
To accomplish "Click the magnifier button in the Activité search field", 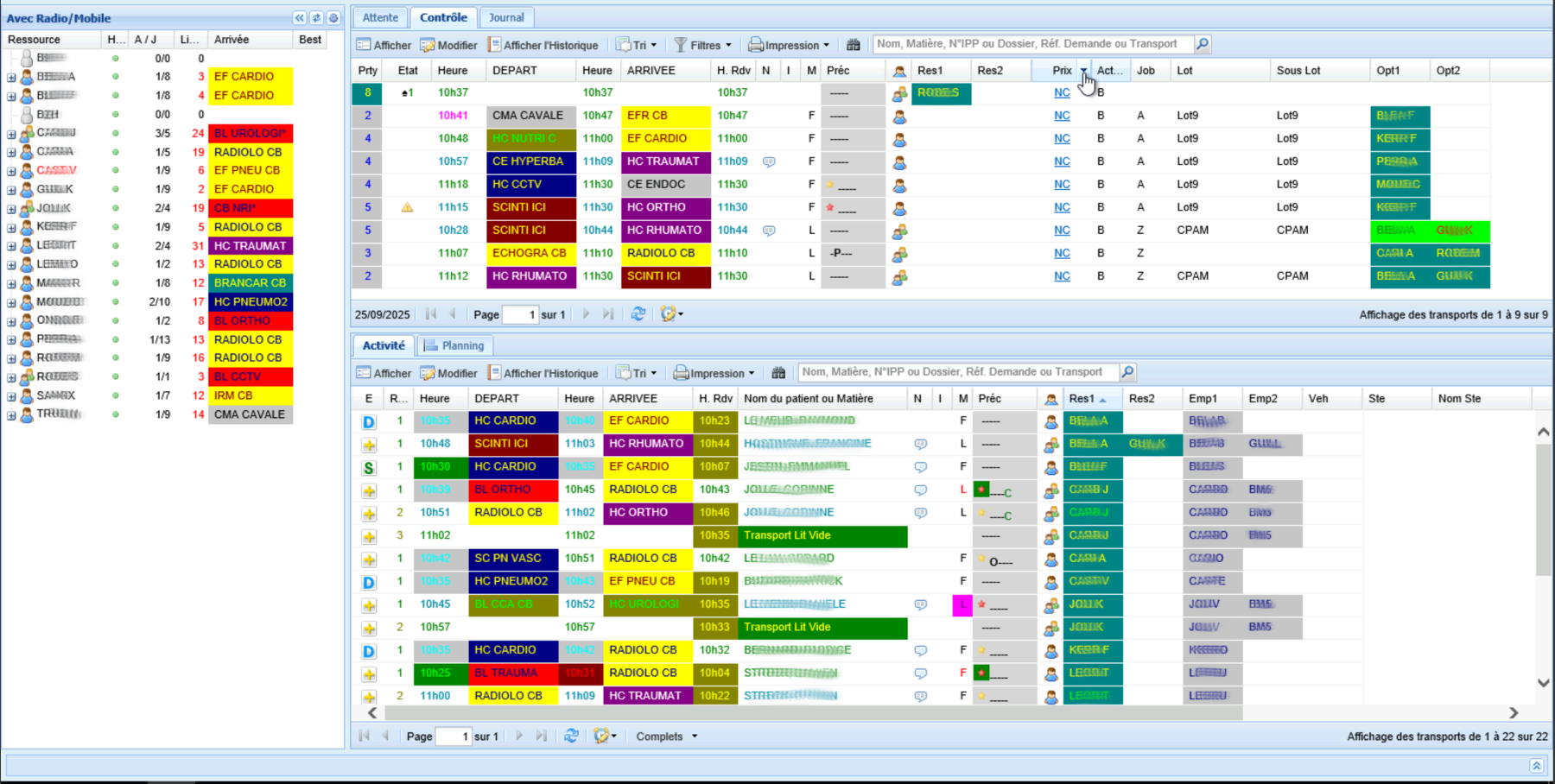I will click(x=1127, y=372).
